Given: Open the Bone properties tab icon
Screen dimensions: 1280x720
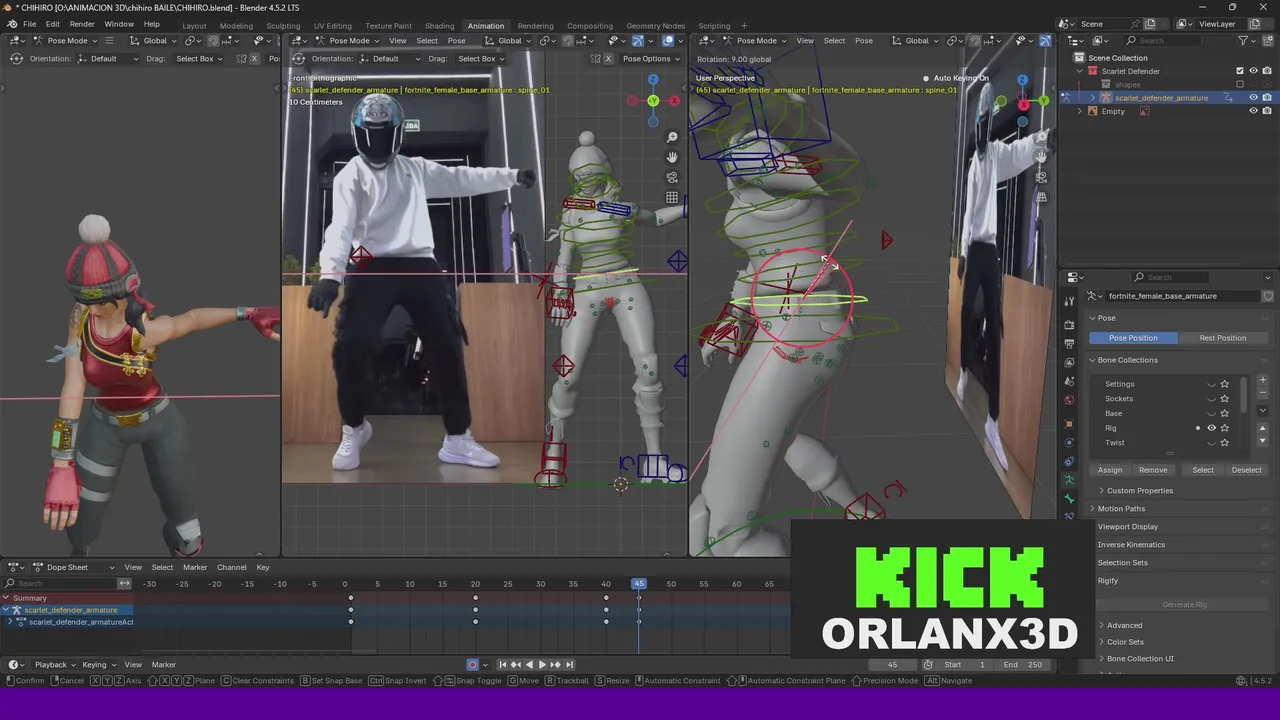Looking at the screenshot, I should (x=1069, y=498).
